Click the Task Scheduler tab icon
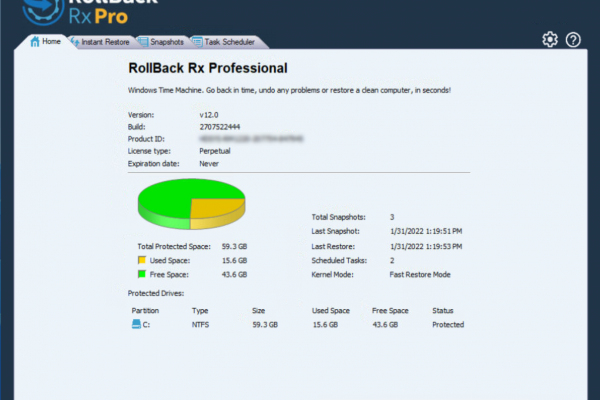 [197, 42]
